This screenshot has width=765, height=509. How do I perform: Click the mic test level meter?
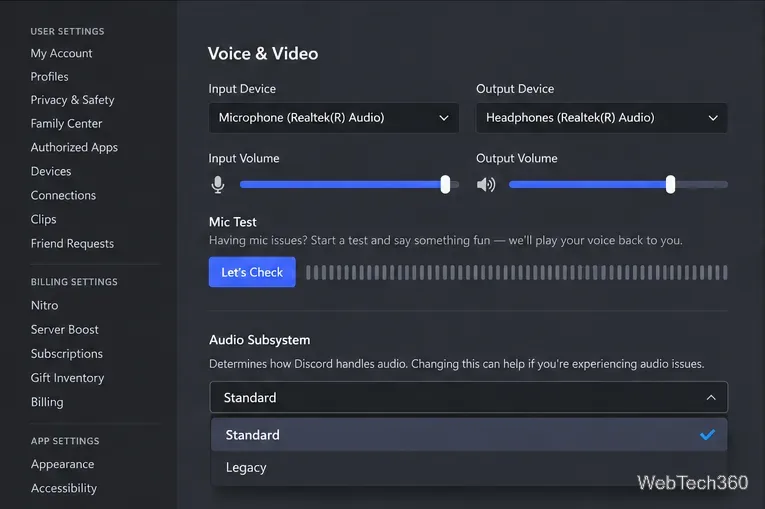[x=517, y=272]
